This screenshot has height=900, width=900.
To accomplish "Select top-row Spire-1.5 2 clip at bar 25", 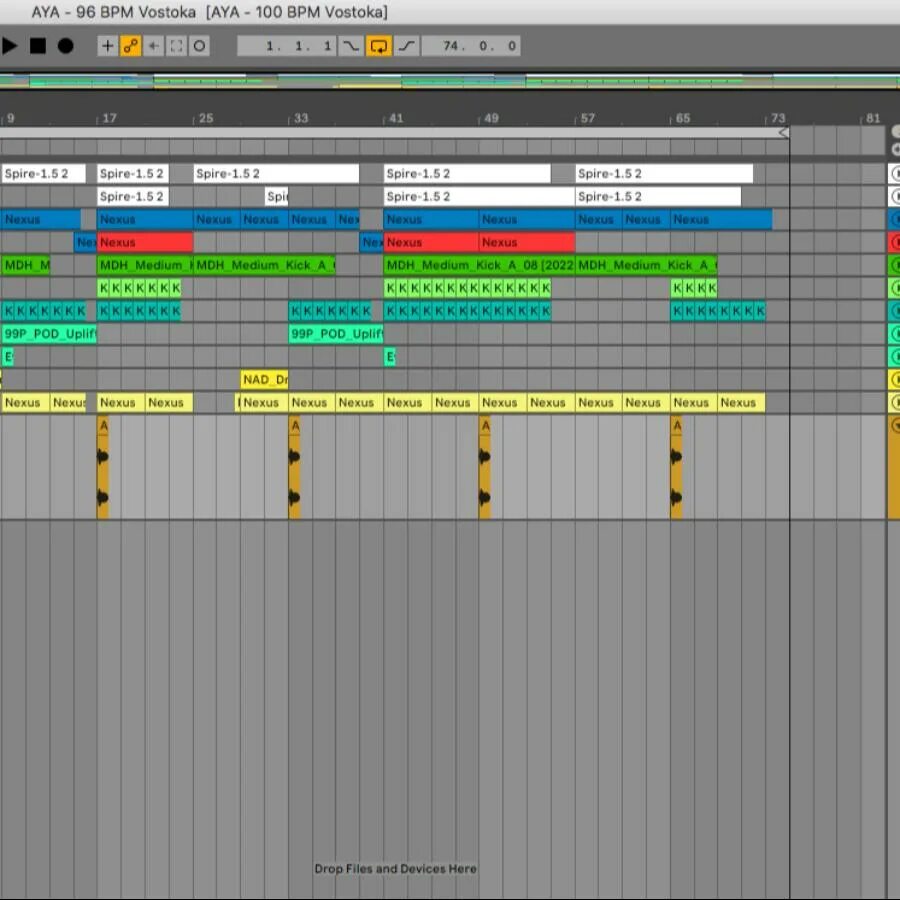I will [x=276, y=173].
